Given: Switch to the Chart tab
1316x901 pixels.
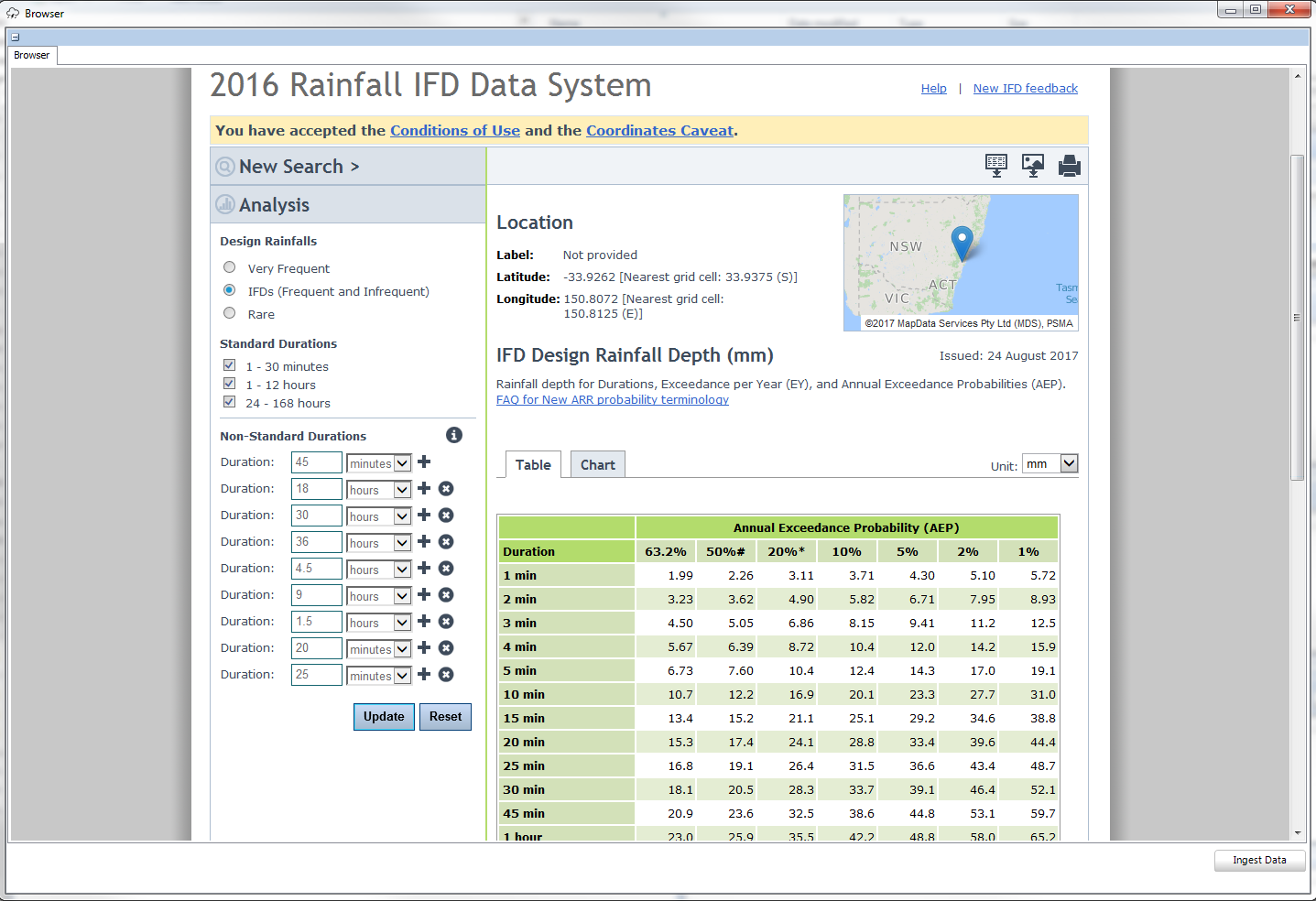Looking at the screenshot, I should click(597, 465).
